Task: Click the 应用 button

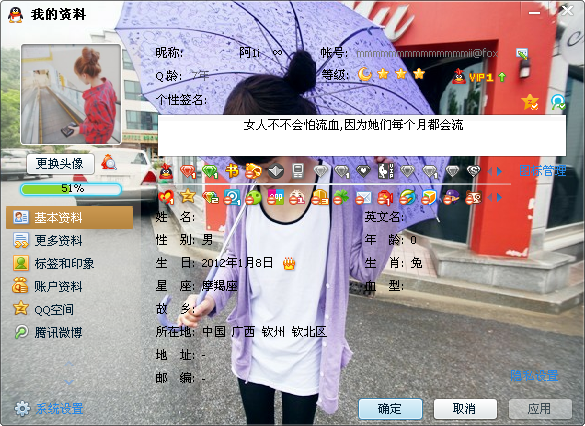Action: pyautogui.click(x=540, y=409)
